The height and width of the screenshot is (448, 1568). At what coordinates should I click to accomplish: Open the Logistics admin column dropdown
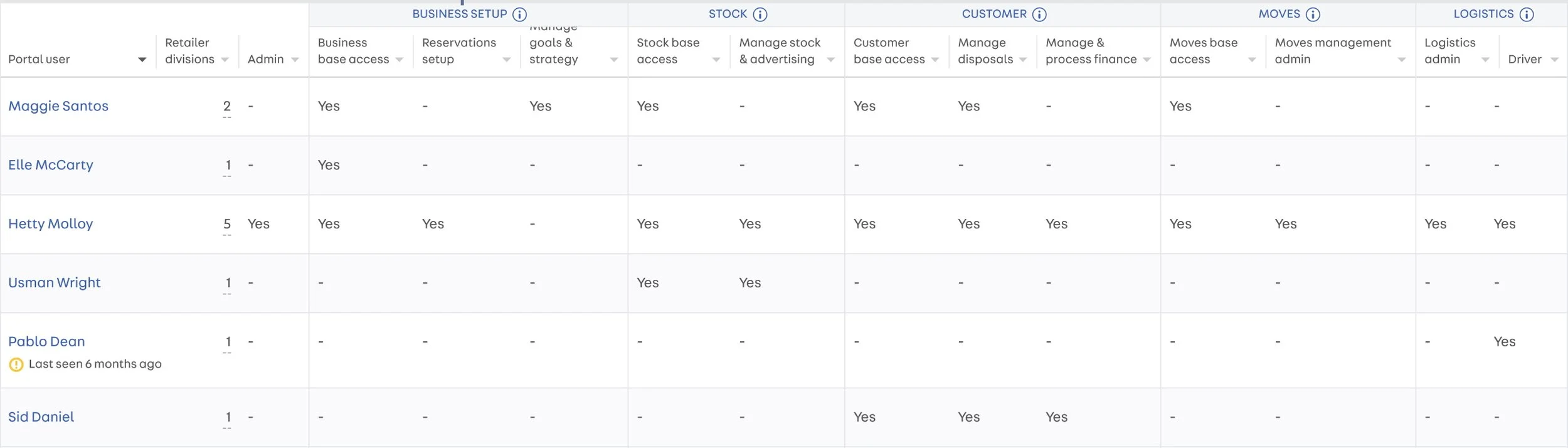click(x=1485, y=60)
